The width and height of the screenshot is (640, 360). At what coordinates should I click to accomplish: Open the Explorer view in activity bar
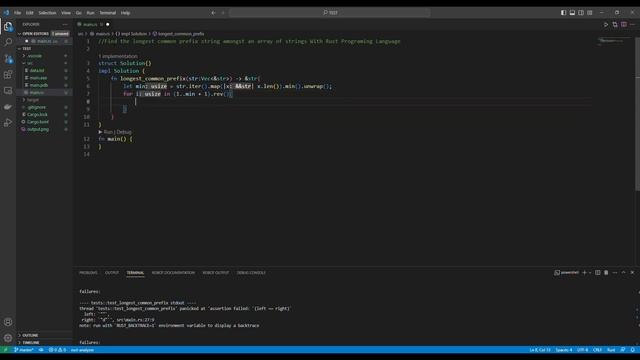(8, 27)
